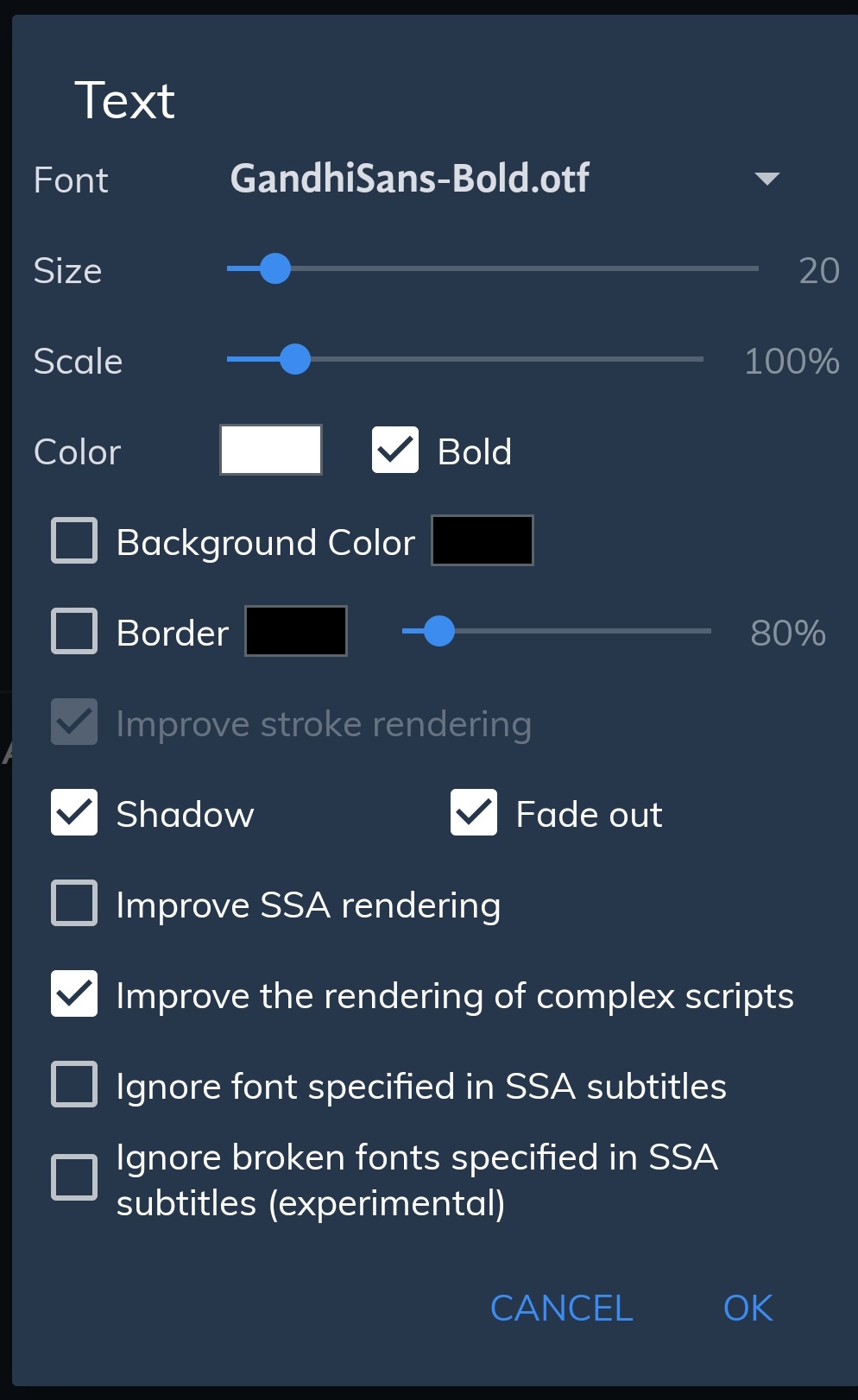Uncheck Improve the rendering of complex scripts
The width and height of the screenshot is (858, 1400).
point(74,994)
